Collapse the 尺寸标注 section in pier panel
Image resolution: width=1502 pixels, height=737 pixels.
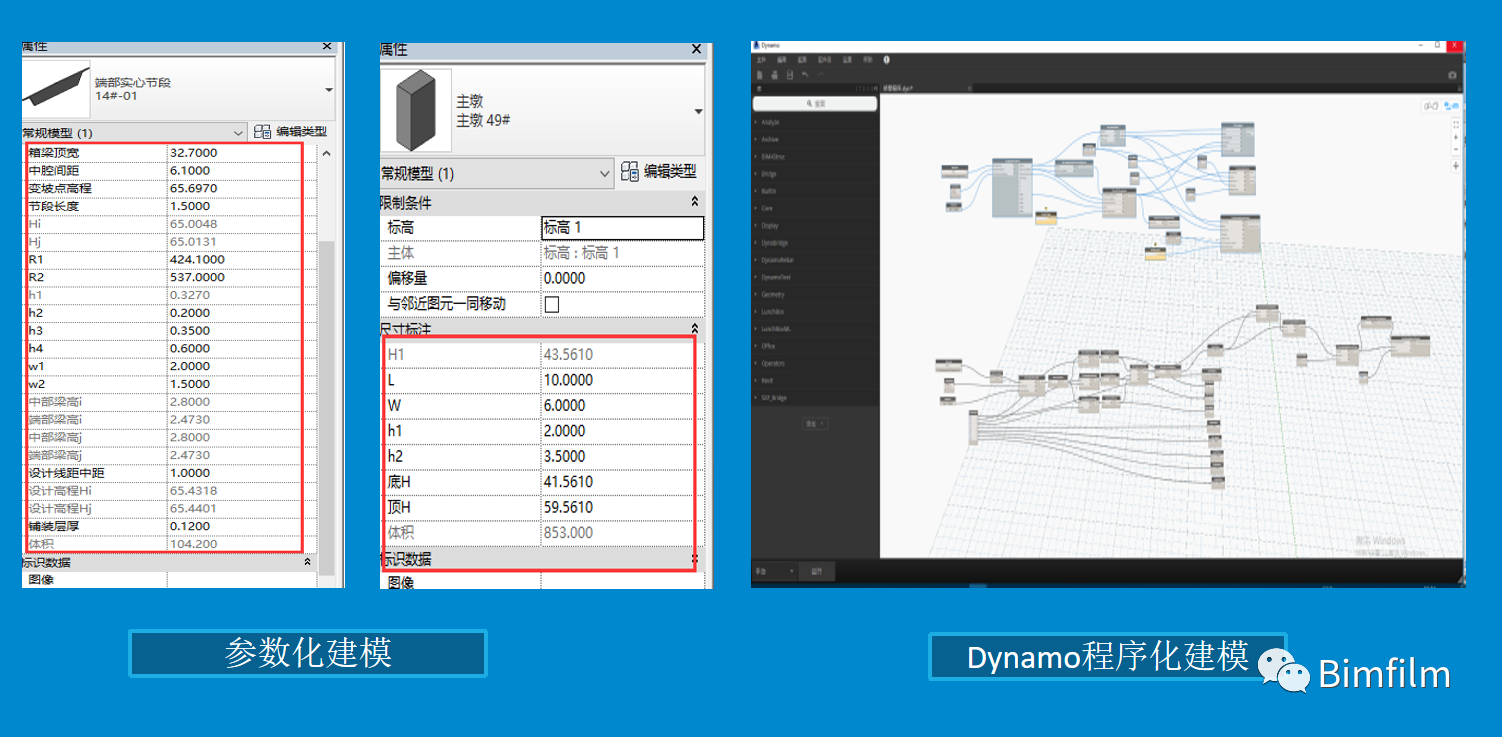pyautogui.click(x=695, y=329)
